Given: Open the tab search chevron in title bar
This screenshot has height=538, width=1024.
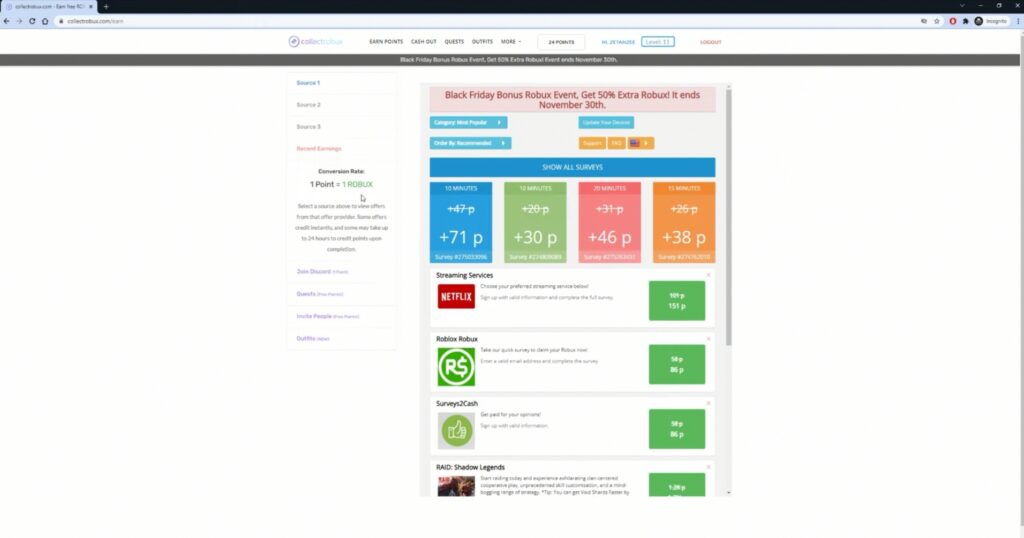Looking at the screenshot, I should coord(962,6).
